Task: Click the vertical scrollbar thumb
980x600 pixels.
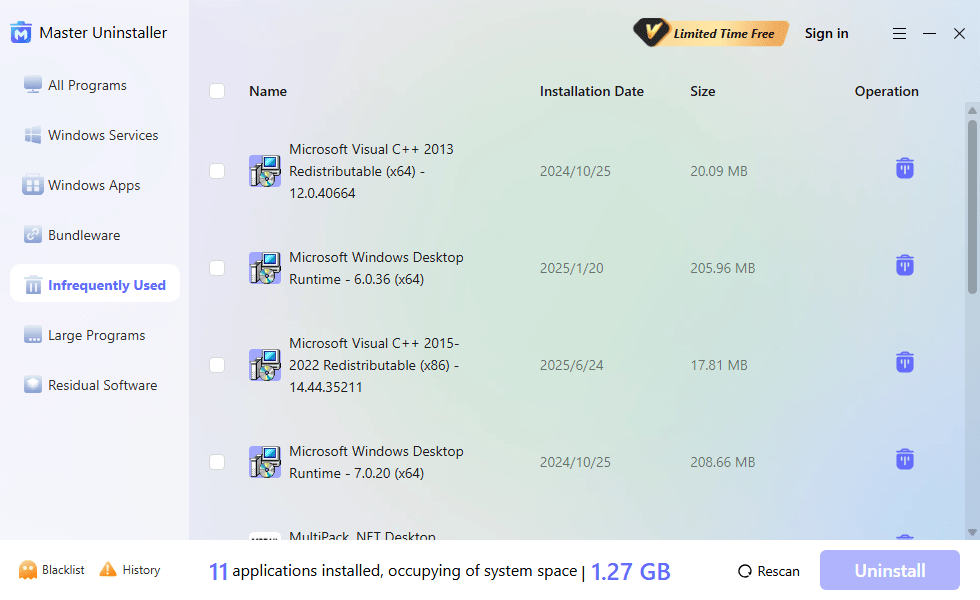Action: click(972, 206)
